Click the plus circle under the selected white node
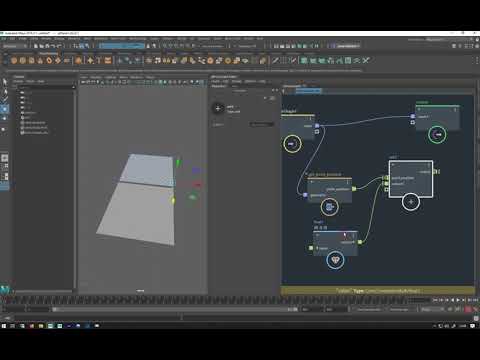The height and width of the screenshot is (360, 480). click(411, 202)
